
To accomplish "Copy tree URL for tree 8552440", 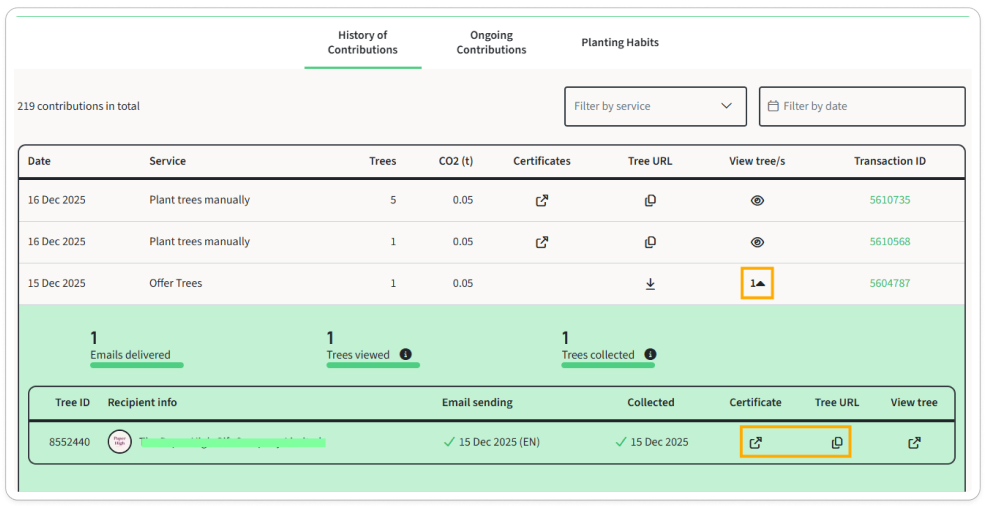I will click(837, 443).
